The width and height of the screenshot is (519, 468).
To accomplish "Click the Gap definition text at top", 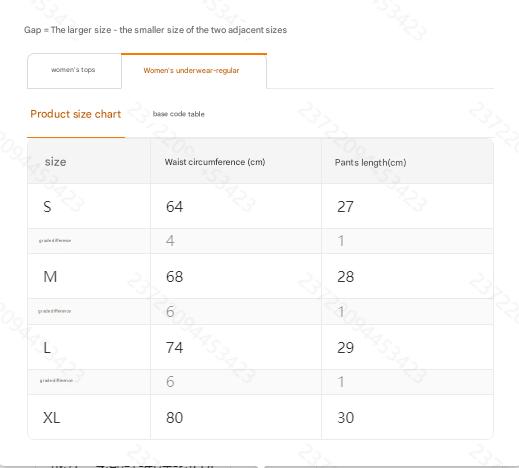I will pos(155,30).
